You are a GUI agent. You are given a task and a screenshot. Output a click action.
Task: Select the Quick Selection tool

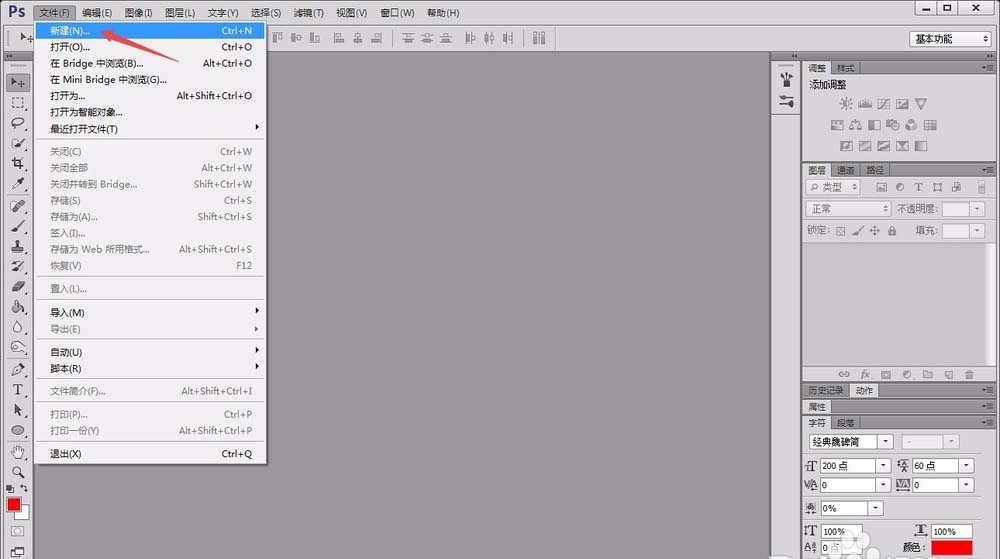click(17, 143)
